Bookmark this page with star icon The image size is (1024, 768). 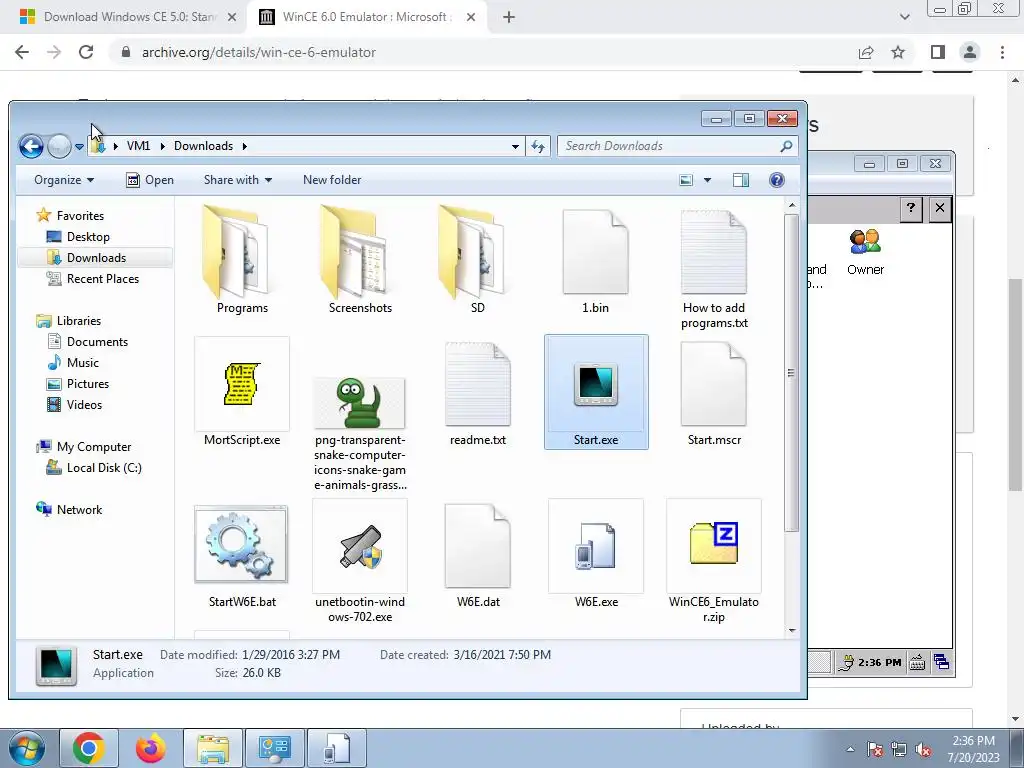[x=898, y=52]
